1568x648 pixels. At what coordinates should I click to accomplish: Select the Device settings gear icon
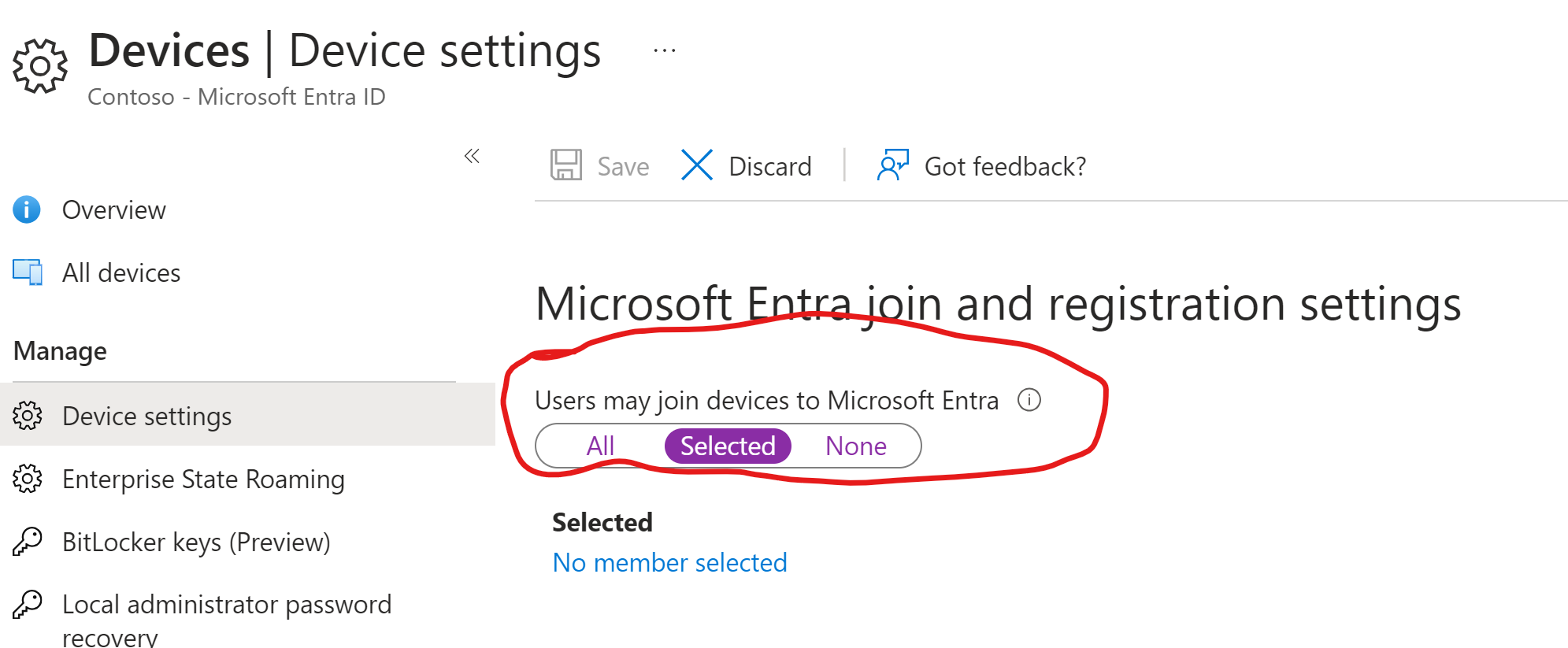(x=28, y=416)
